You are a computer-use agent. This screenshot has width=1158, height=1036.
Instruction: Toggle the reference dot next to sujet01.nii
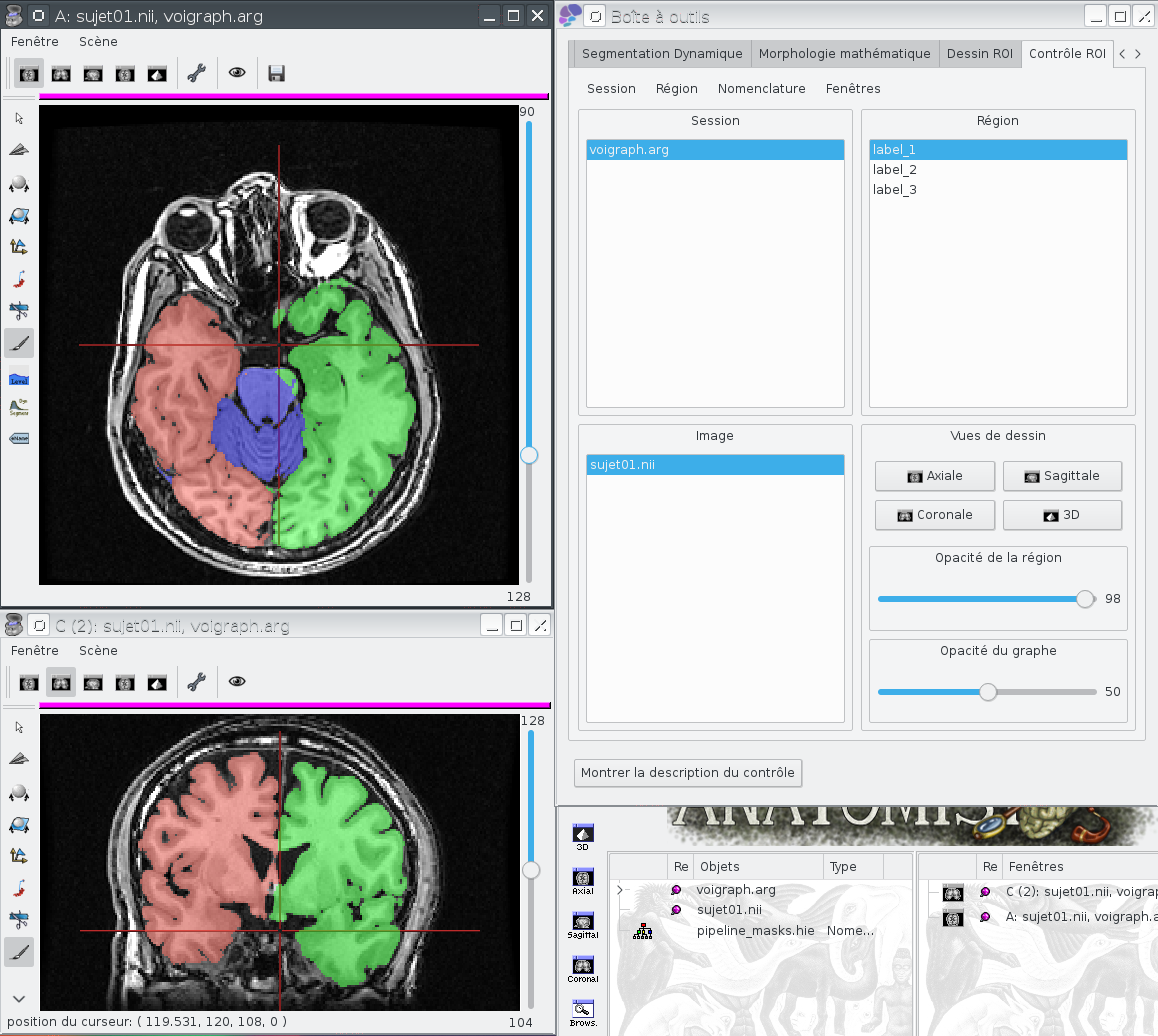coord(677,910)
